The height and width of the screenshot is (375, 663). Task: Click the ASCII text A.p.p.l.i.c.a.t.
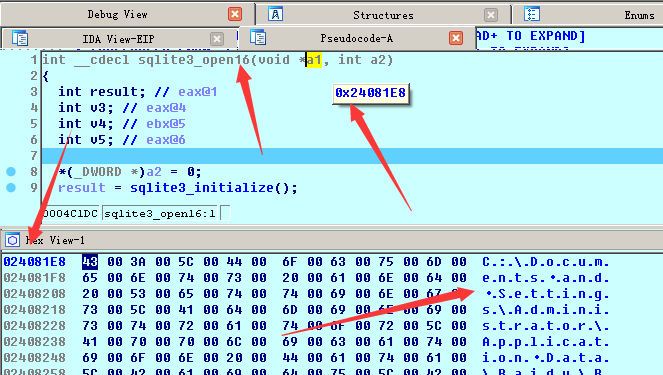coord(546,342)
